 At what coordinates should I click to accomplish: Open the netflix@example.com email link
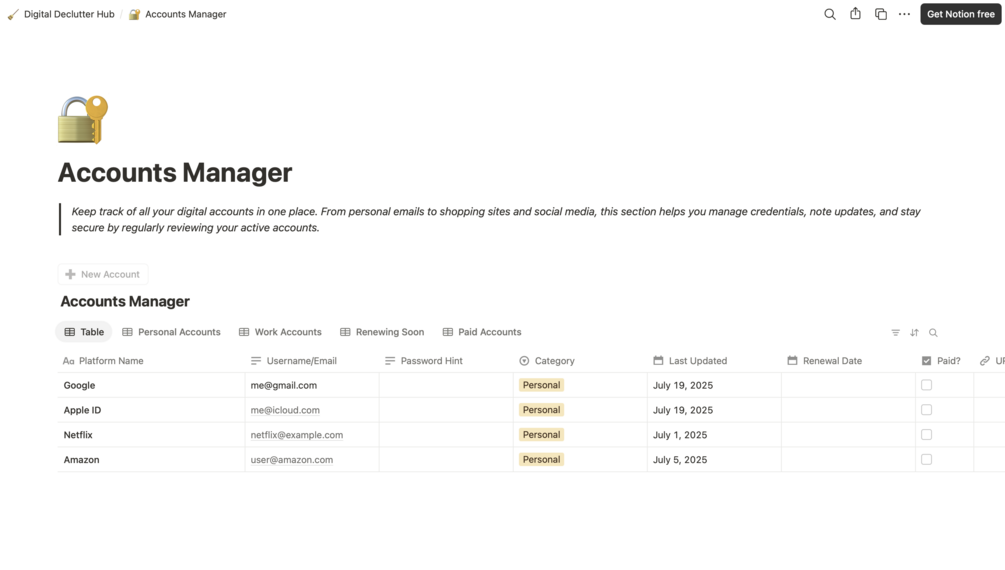297,435
